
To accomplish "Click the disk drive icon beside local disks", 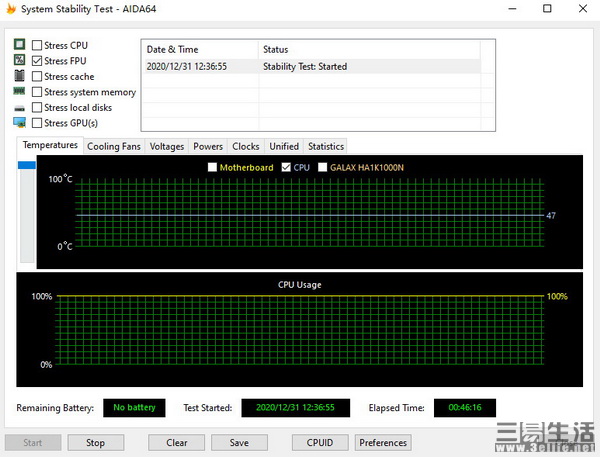I will [19, 108].
